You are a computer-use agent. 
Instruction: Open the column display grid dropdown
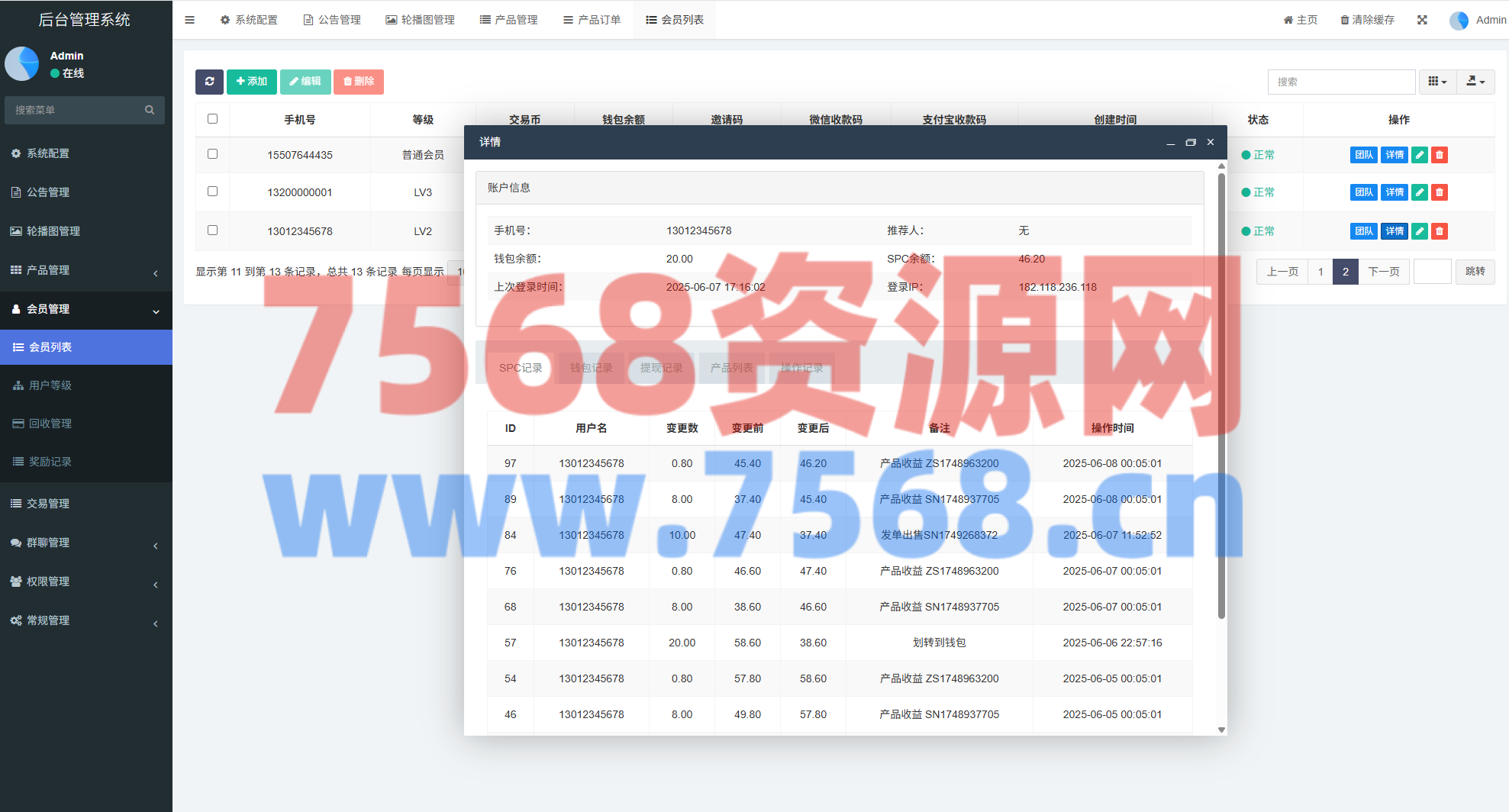coord(1437,82)
